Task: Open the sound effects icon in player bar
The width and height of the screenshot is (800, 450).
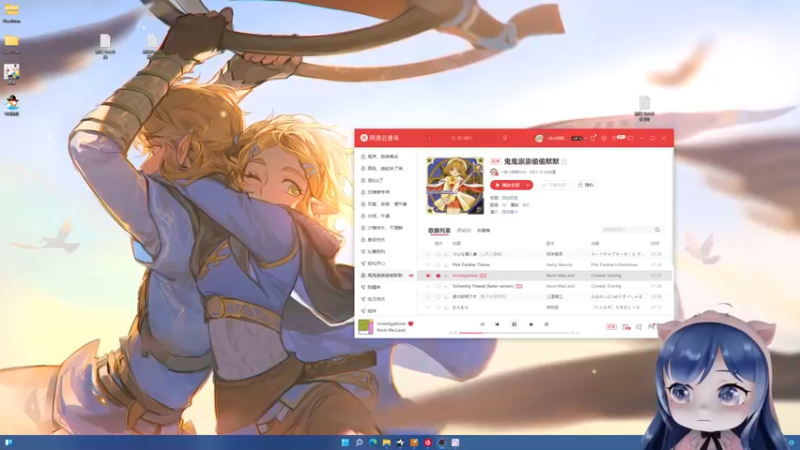Action: click(626, 327)
